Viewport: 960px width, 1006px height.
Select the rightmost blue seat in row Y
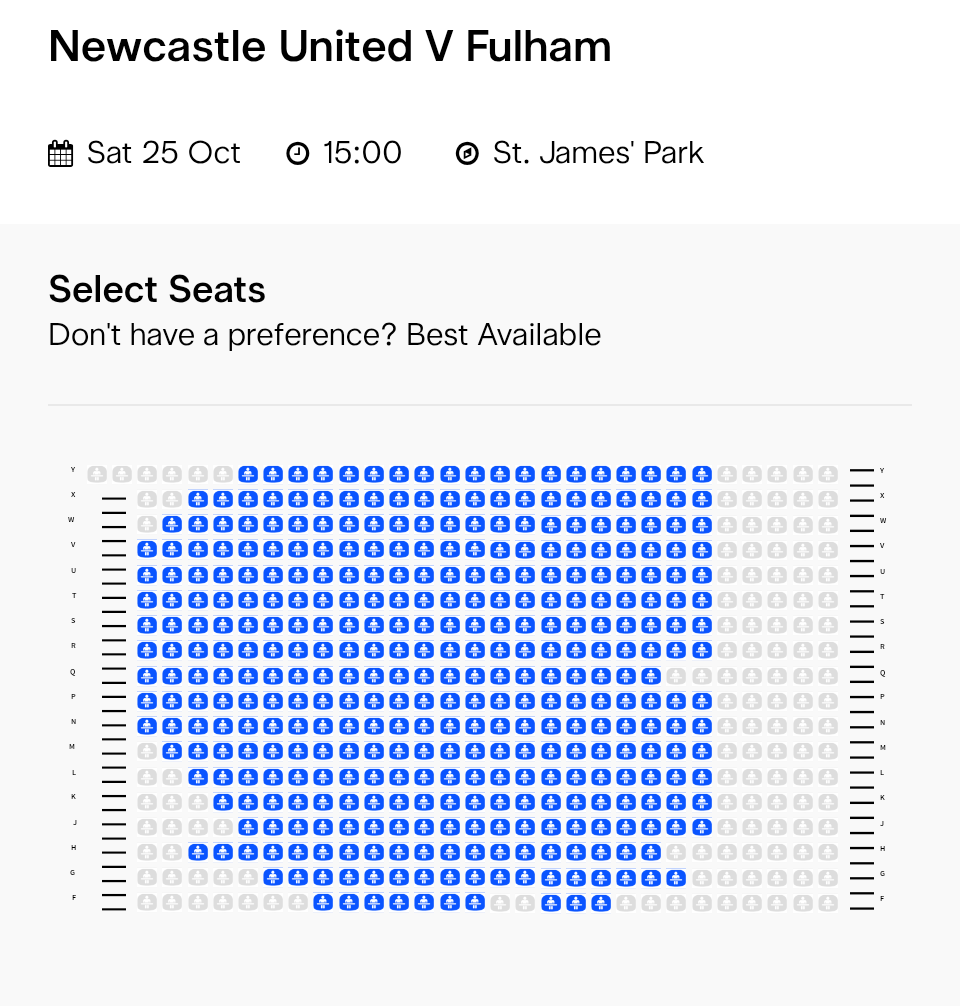[x=701, y=474]
